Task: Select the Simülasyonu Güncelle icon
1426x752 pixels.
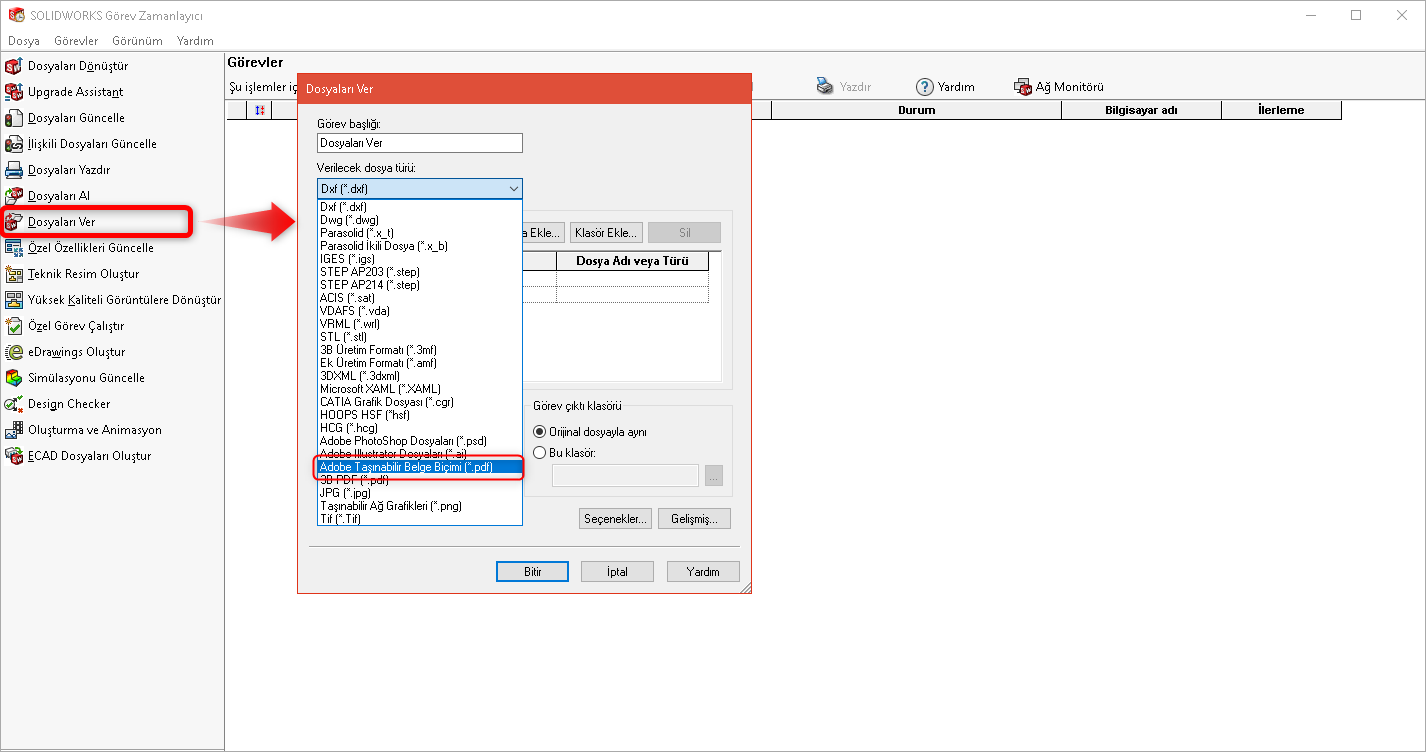Action: tap(14, 378)
